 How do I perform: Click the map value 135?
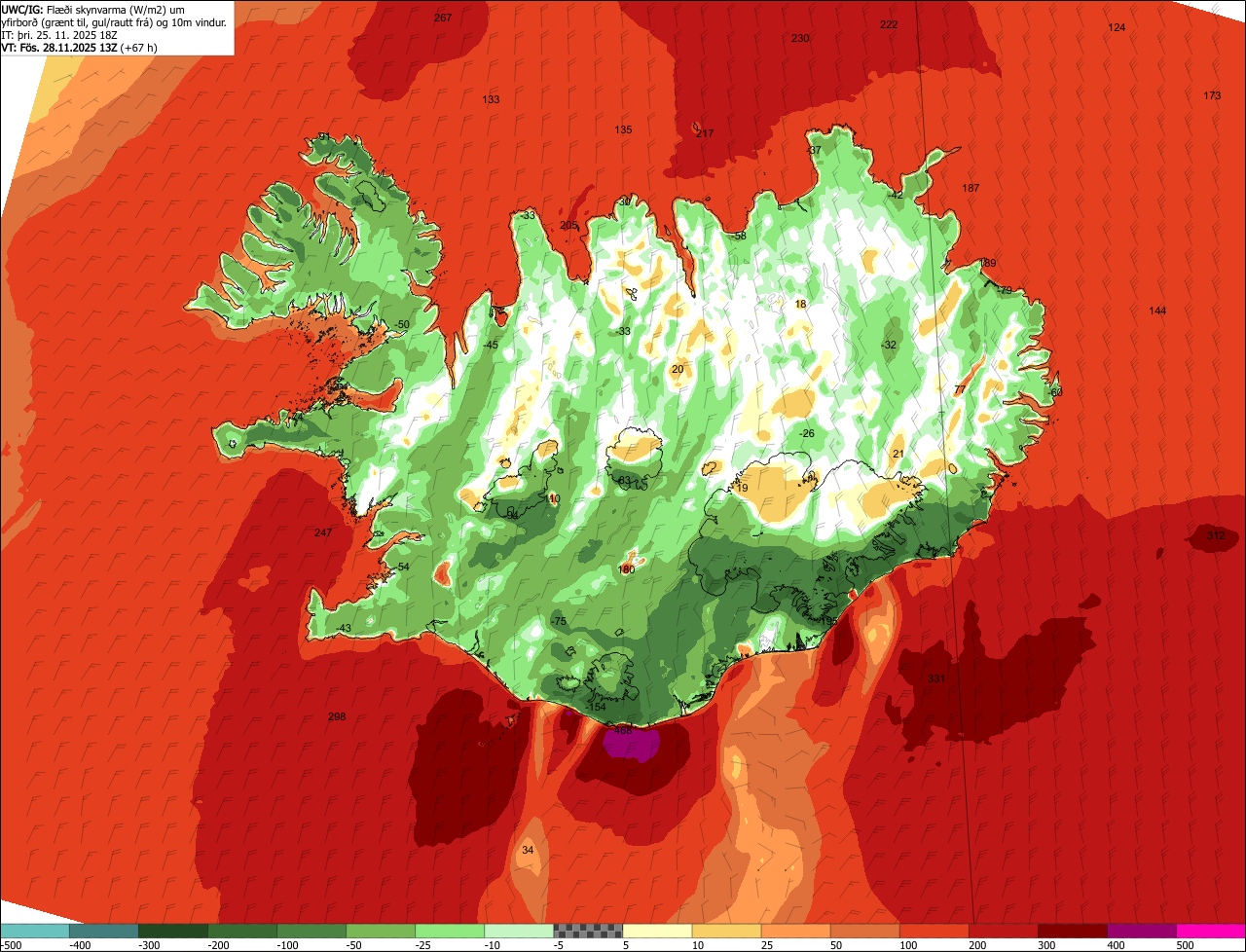623,129
